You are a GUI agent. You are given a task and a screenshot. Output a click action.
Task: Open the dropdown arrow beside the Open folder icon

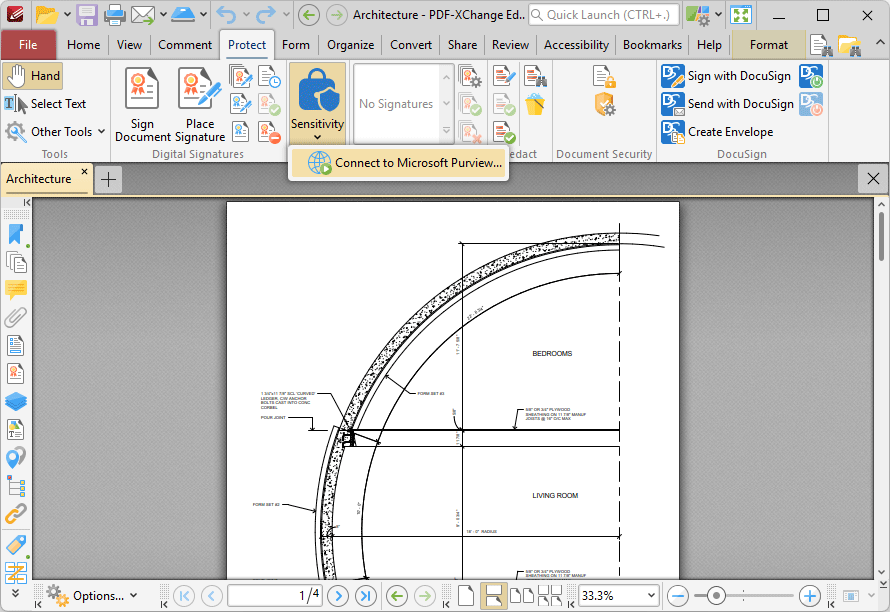(67, 14)
